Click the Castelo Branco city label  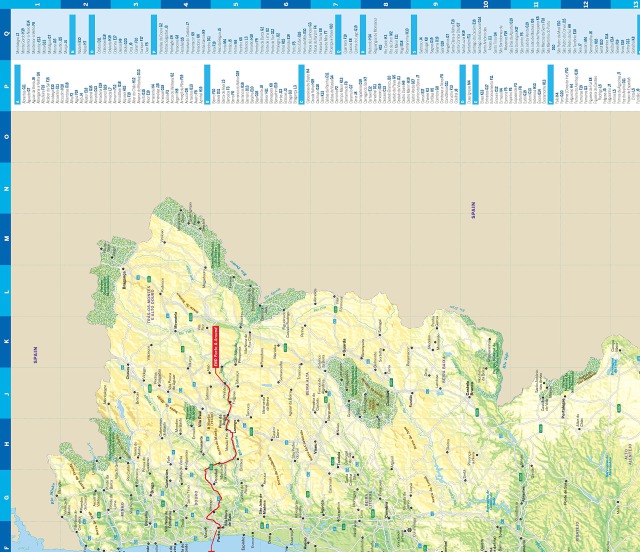(470, 388)
